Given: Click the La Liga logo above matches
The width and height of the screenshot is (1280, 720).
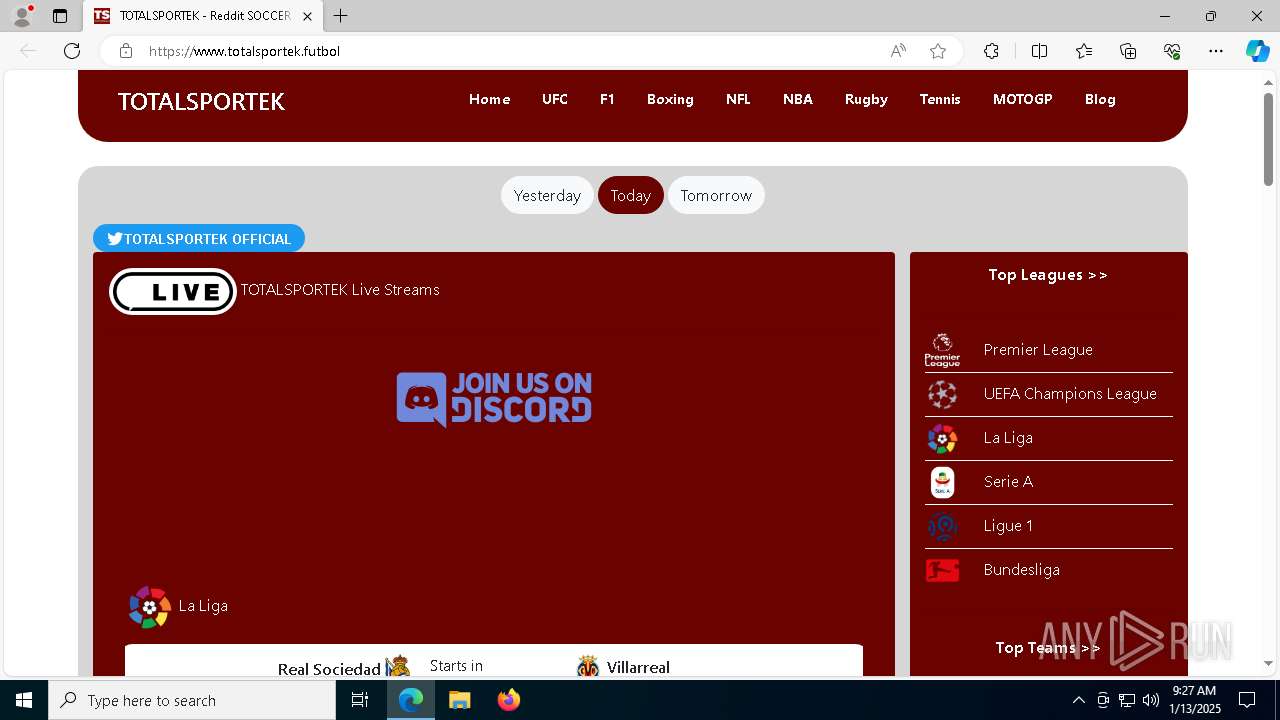Looking at the screenshot, I should 150,607.
